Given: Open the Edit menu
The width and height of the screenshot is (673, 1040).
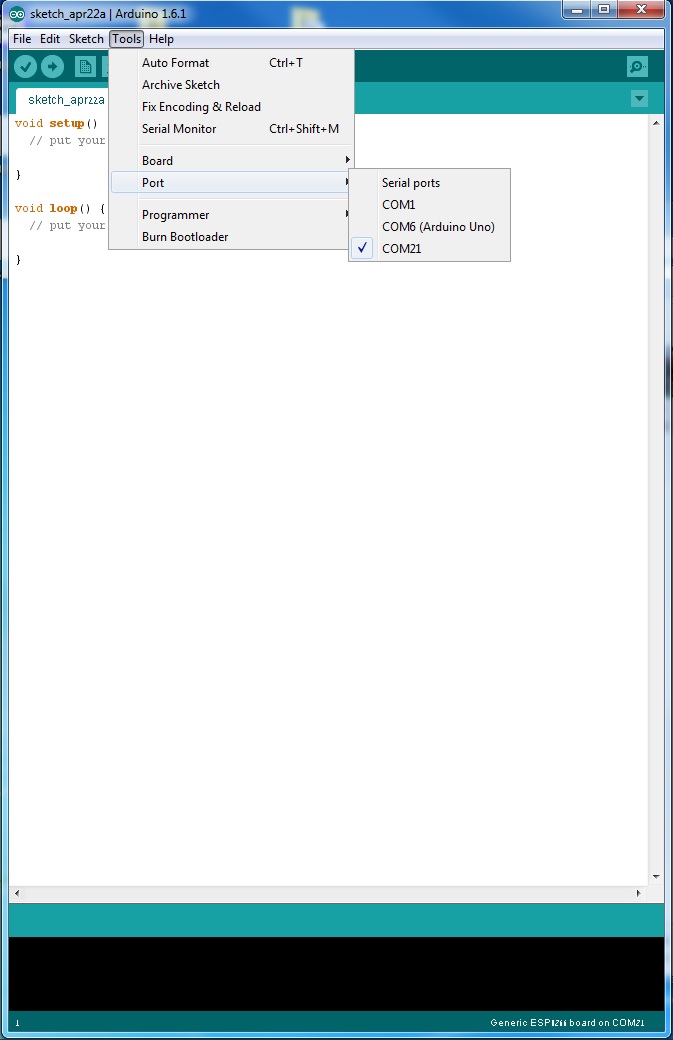Looking at the screenshot, I should 50,39.
